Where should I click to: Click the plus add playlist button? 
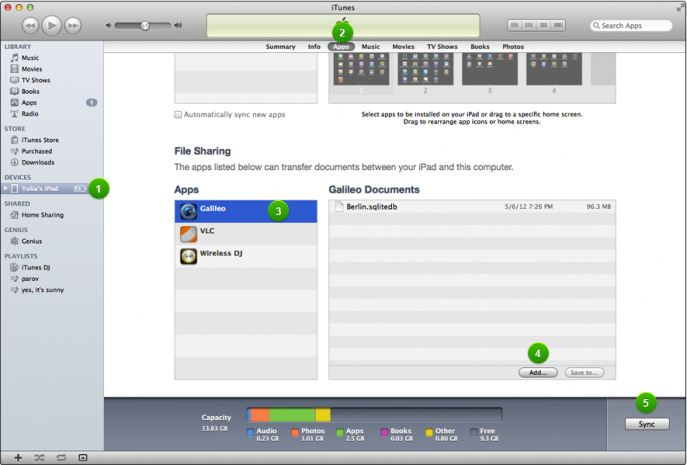pyautogui.click(x=18, y=458)
